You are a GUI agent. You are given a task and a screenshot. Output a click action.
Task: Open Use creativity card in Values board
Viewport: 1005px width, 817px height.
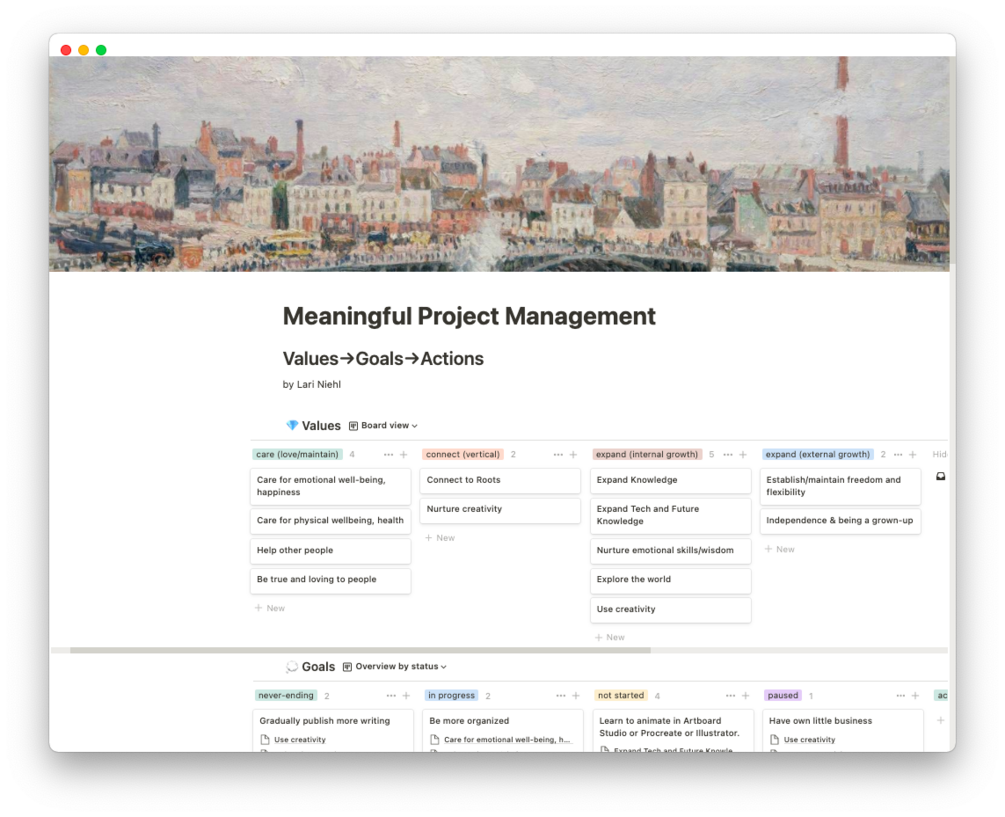pyautogui.click(x=670, y=609)
